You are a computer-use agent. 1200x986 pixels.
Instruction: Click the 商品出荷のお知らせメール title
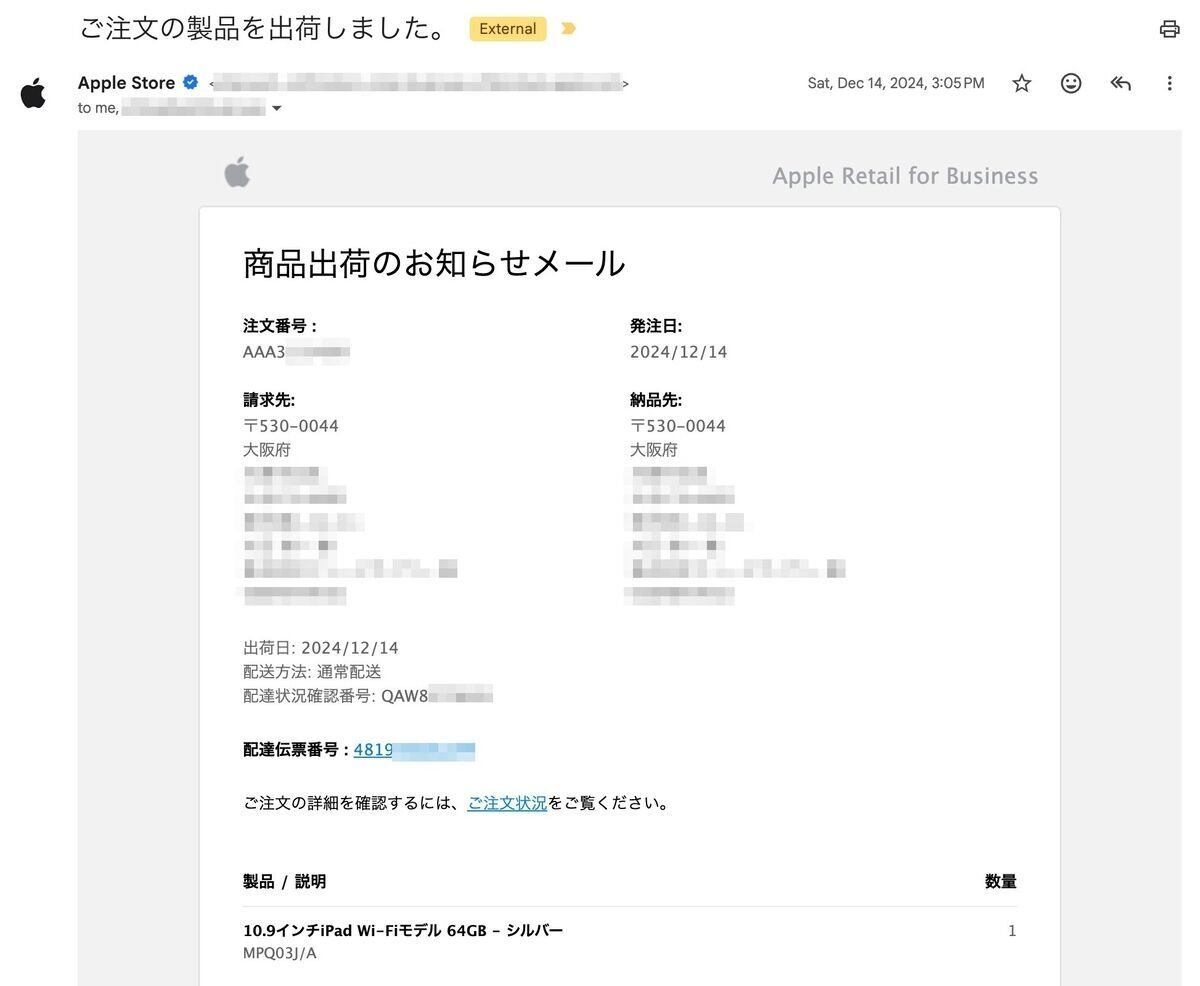434,263
